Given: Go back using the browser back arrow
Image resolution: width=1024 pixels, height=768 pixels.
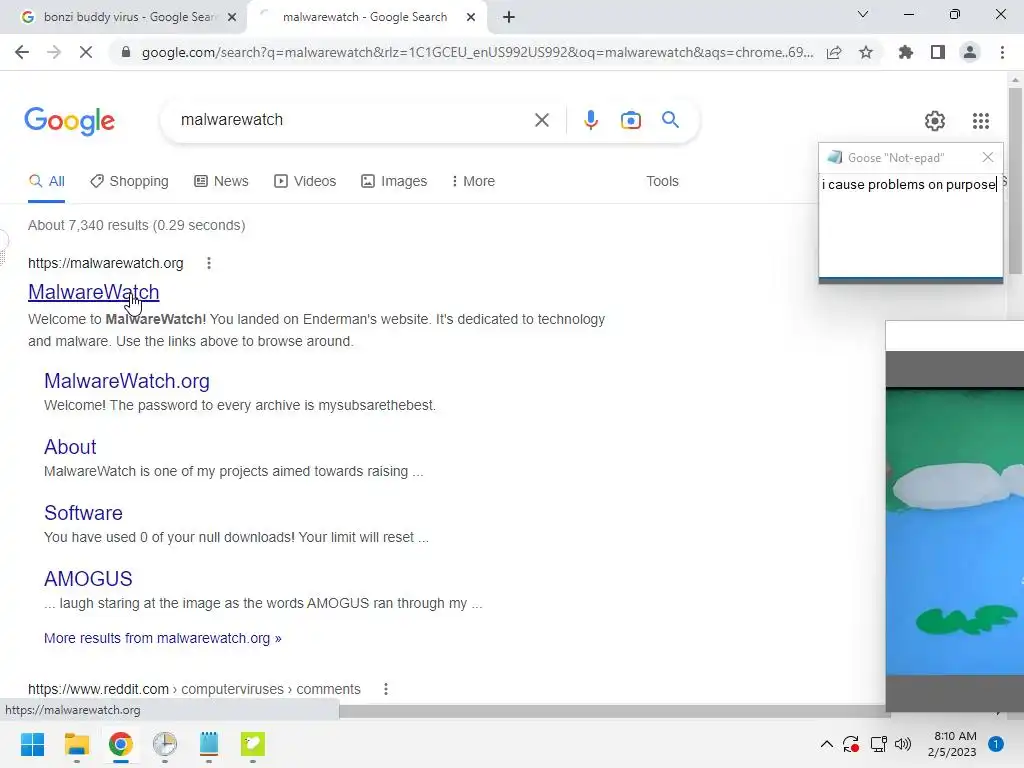Looking at the screenshot, I should click(x=22, y=52).
